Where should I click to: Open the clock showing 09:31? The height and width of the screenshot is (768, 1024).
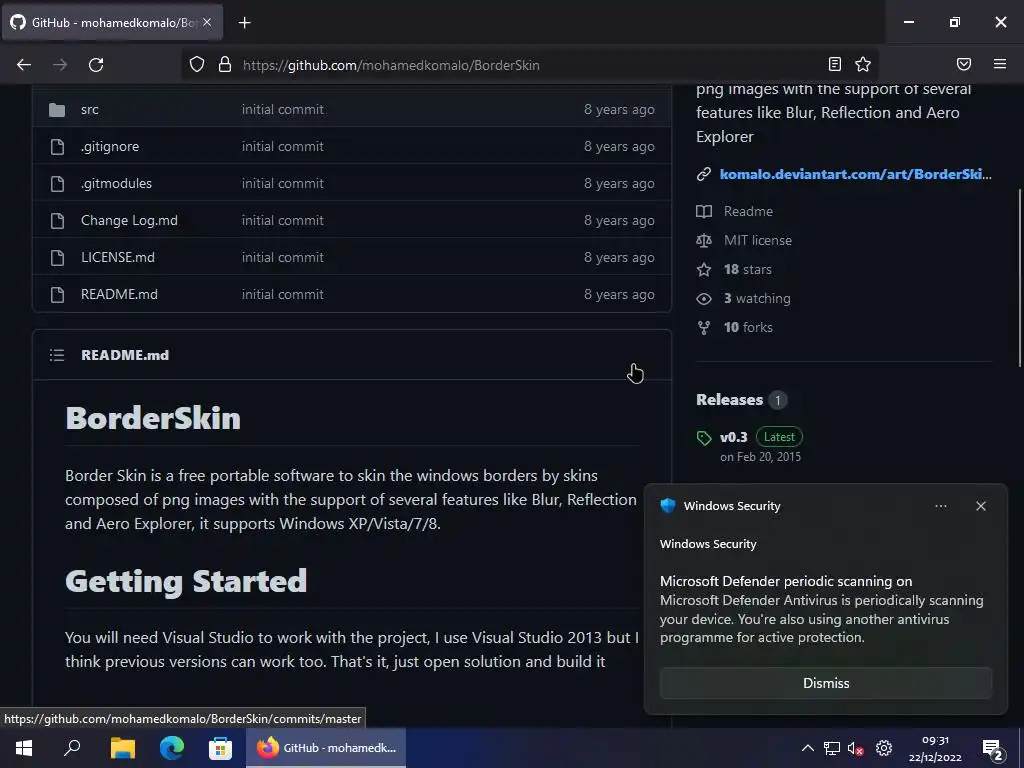(x=935, y=748)
